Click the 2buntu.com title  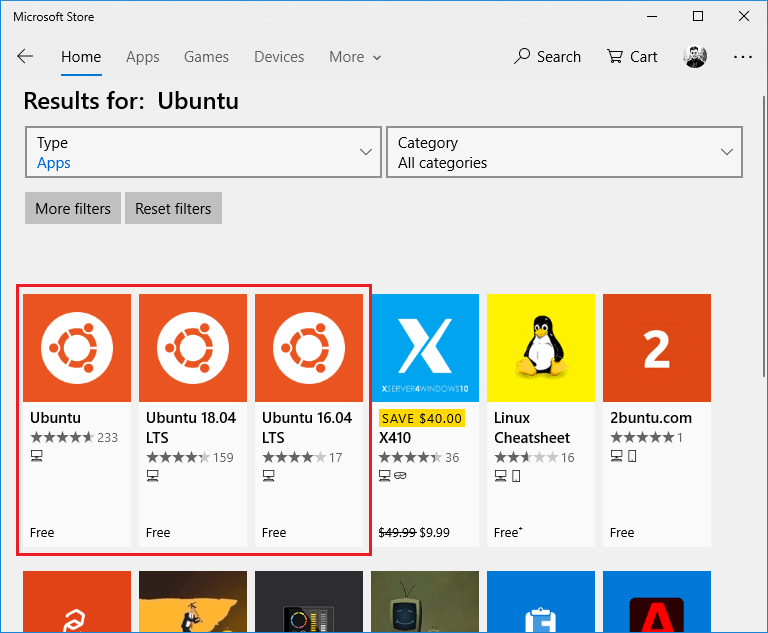(651, 418)
